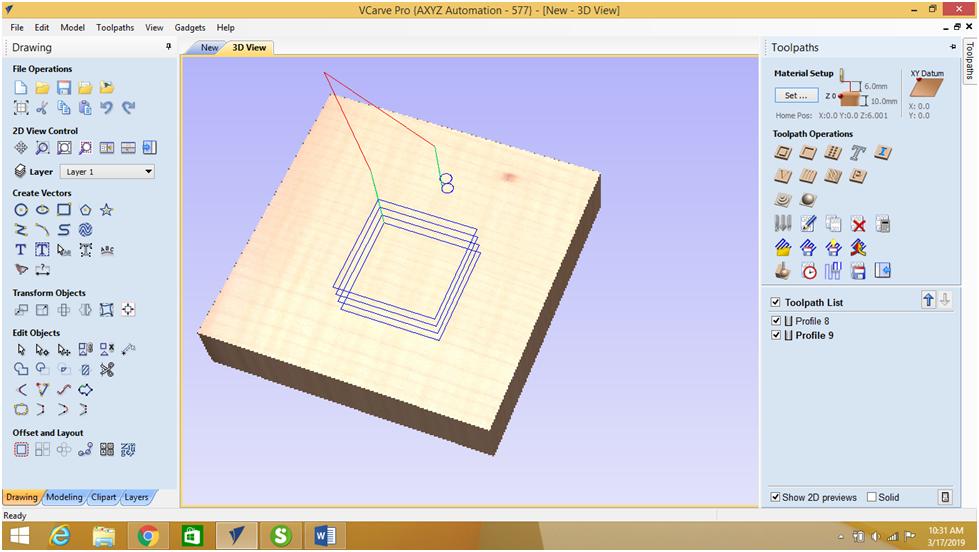The image size is (979, 552).
Task: Open the Edit menu
Action: (42, 27)
